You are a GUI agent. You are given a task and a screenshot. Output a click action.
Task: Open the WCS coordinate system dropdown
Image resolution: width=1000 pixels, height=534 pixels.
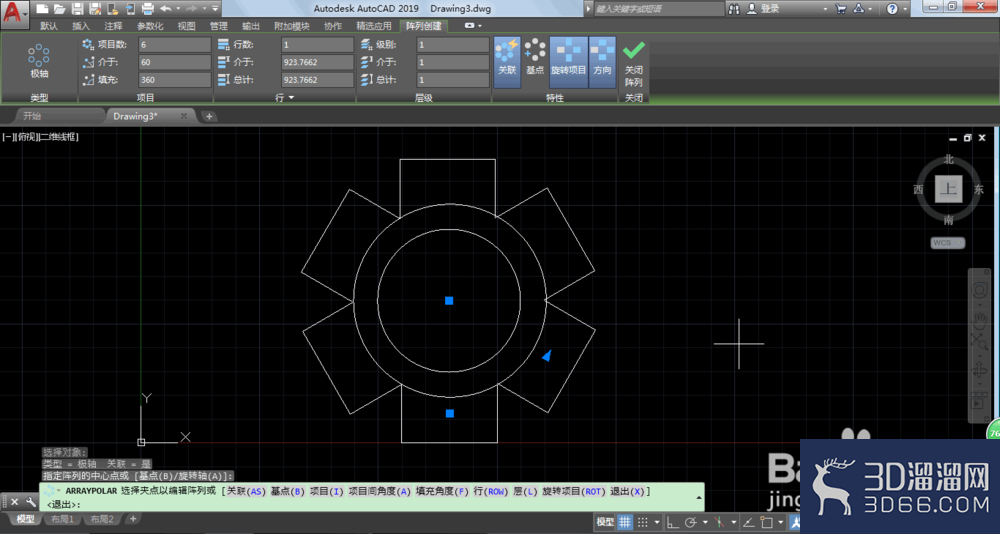(x=948, y=242)
